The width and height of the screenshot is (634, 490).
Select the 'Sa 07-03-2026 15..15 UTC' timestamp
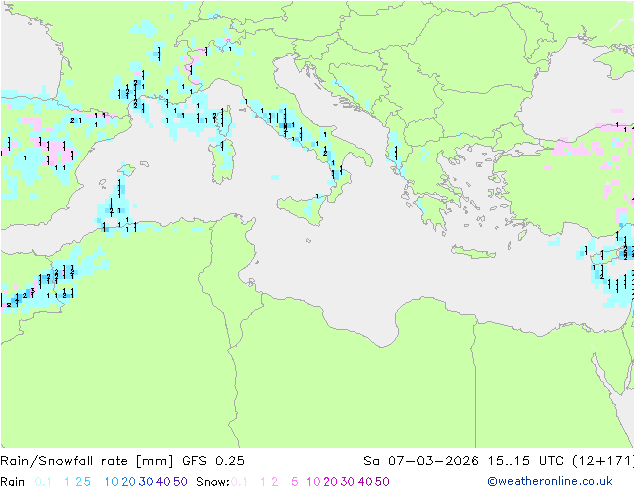tap(466, 461)
